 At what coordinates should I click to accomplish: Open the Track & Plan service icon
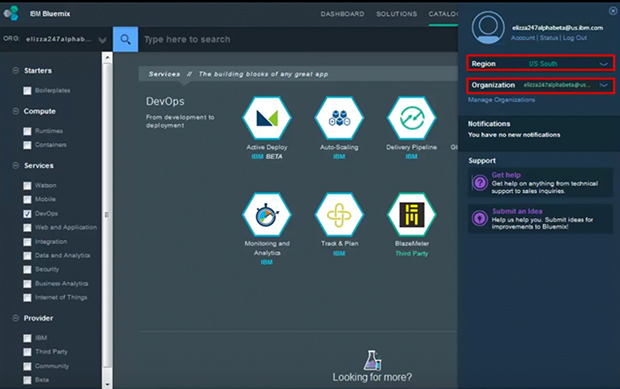coord(339,214)
